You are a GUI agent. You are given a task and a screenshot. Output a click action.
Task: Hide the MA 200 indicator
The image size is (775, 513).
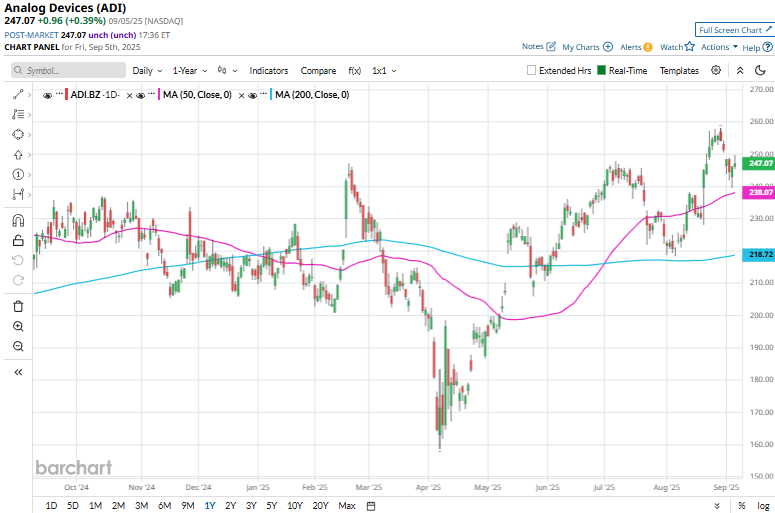click(x=252, y=95)
